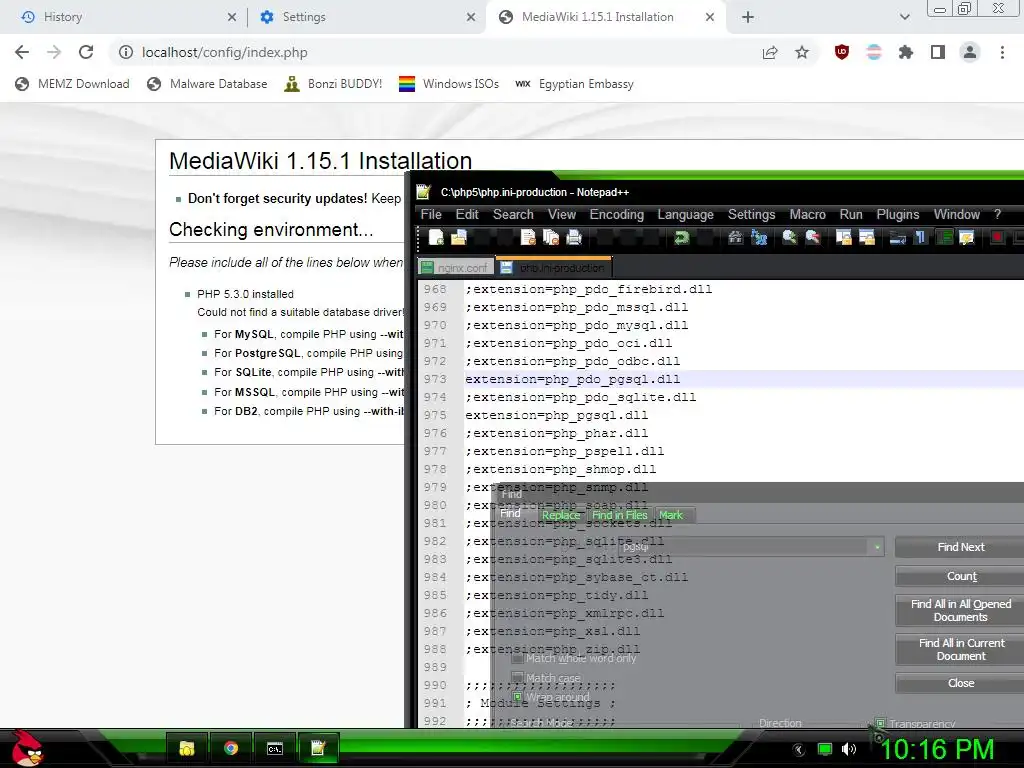Switch to the Mark tab in Find dialog
This screenshot has height=768, width=1024.
tap(671, 515)
